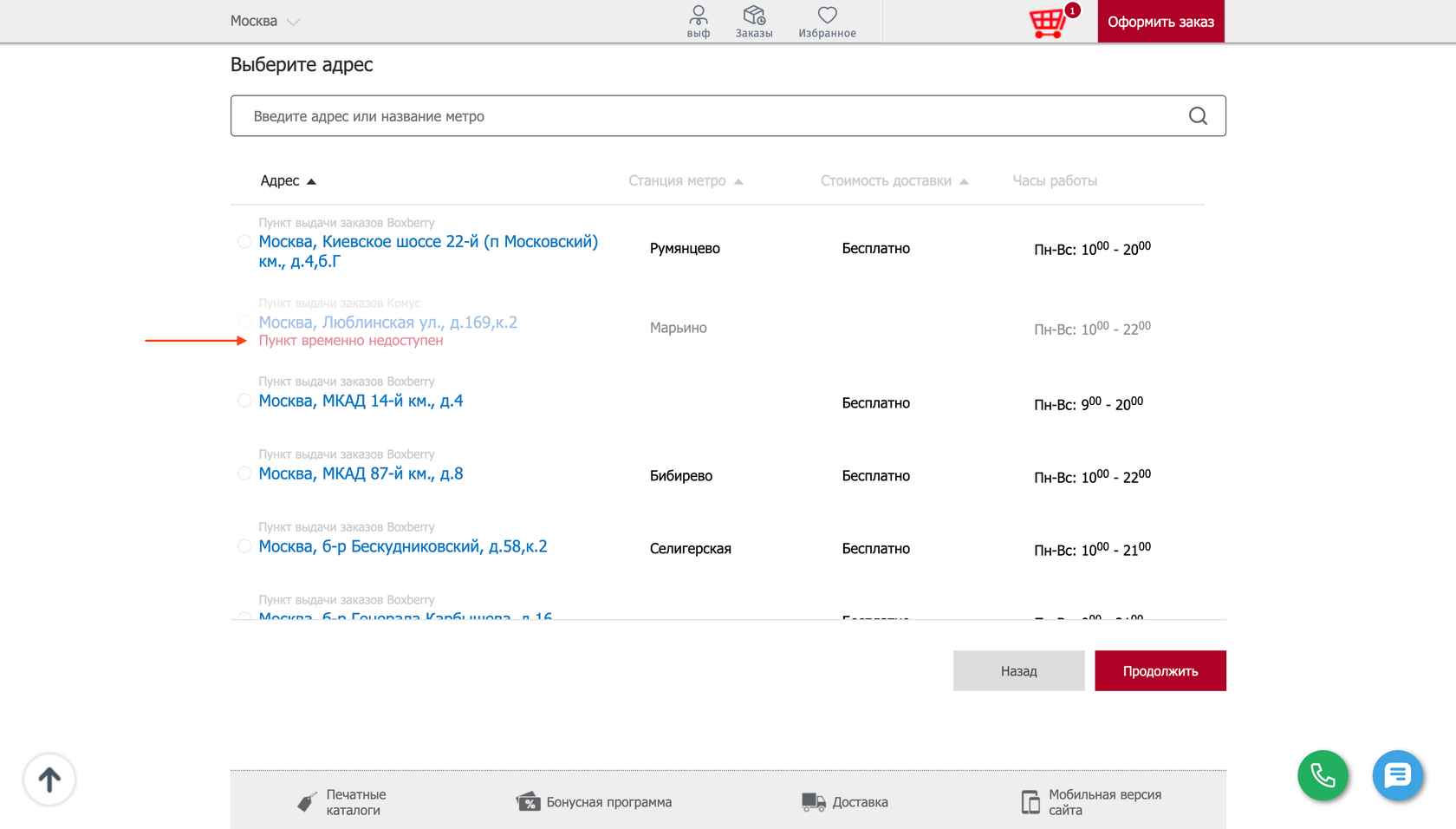This screenshot has width=1456, height=829.
Task: Click the Марьино metro station cell
Action: [x=679, y=328]
